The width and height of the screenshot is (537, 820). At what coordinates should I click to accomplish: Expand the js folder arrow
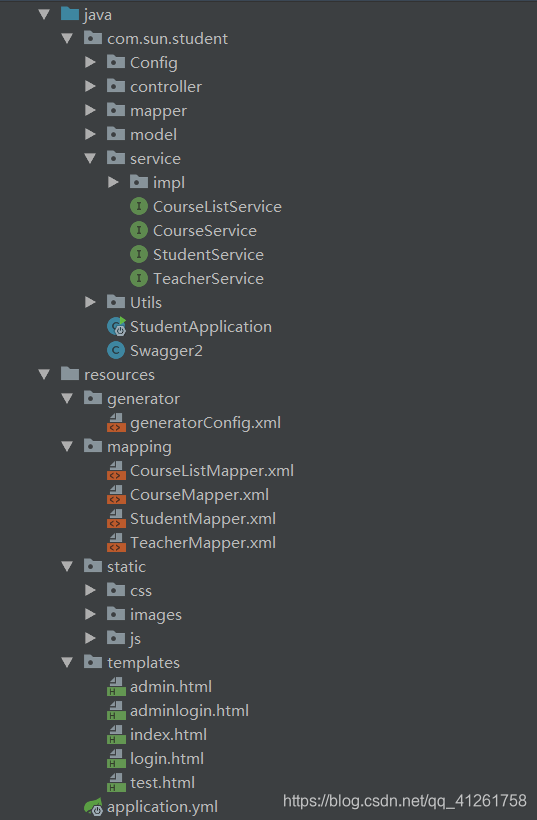pos(90,639)
